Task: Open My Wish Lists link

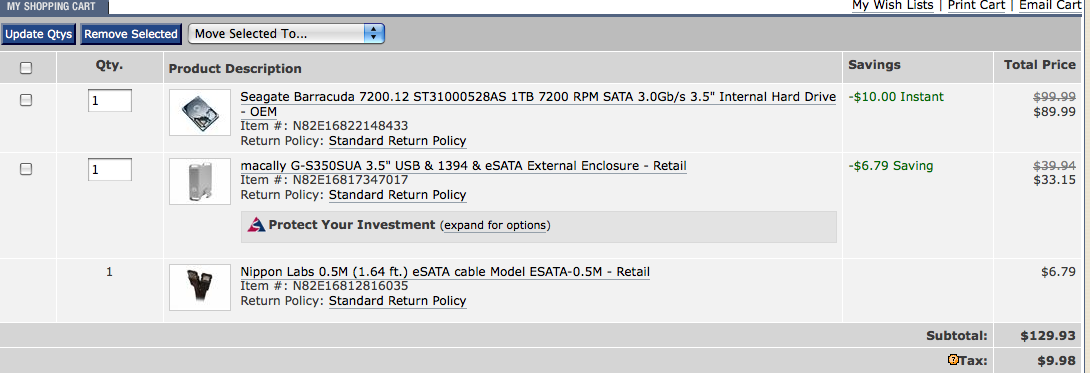Action: pos(893,6)
